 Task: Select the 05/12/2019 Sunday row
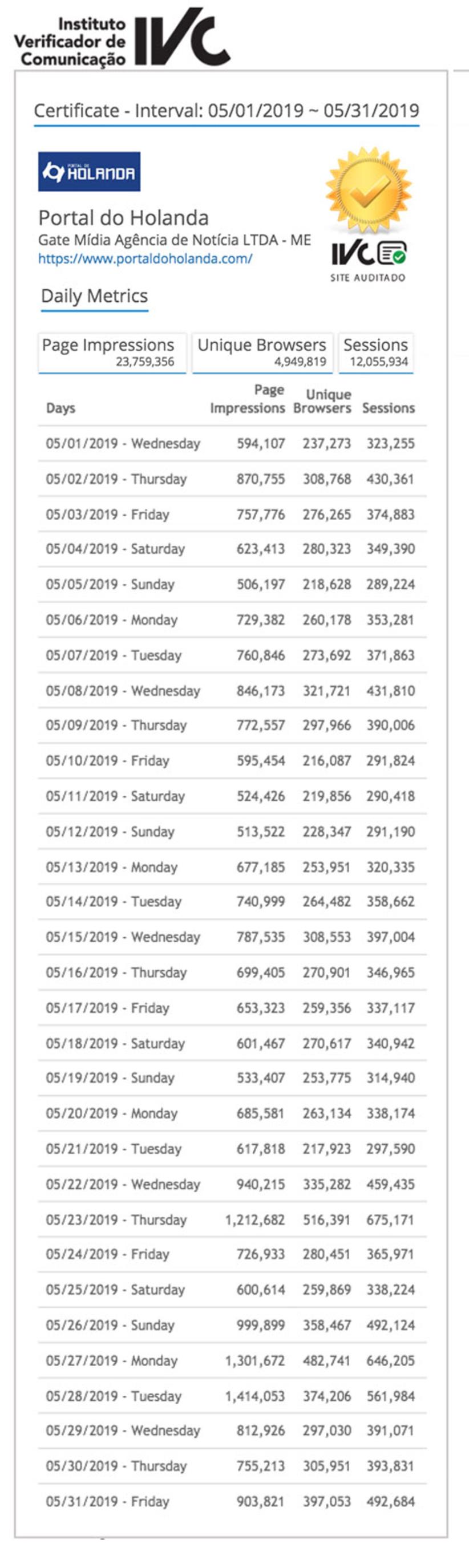pyautogui.click(x=232, y=832)
